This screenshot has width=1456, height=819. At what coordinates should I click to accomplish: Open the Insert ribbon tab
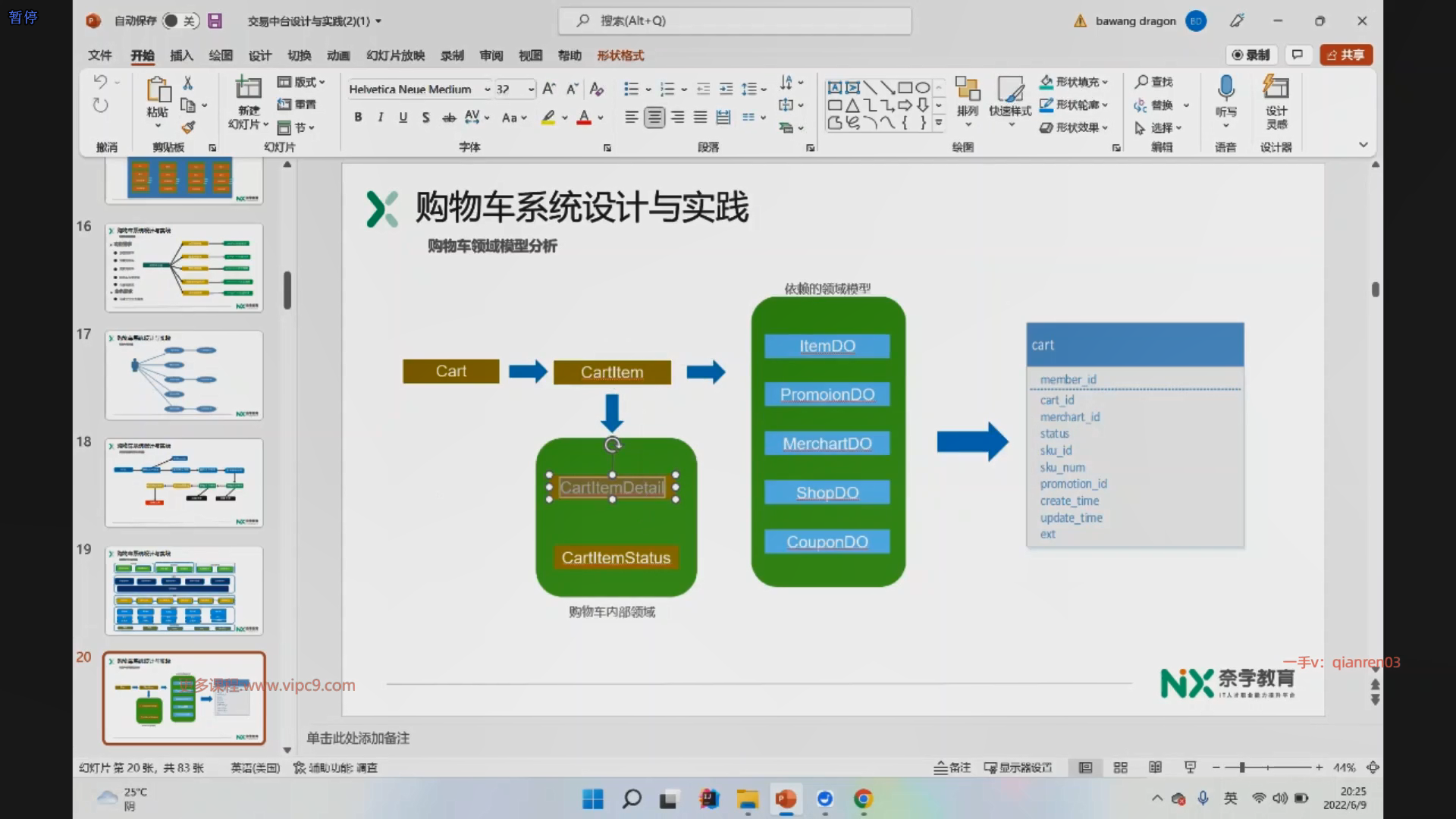[181, 55]
